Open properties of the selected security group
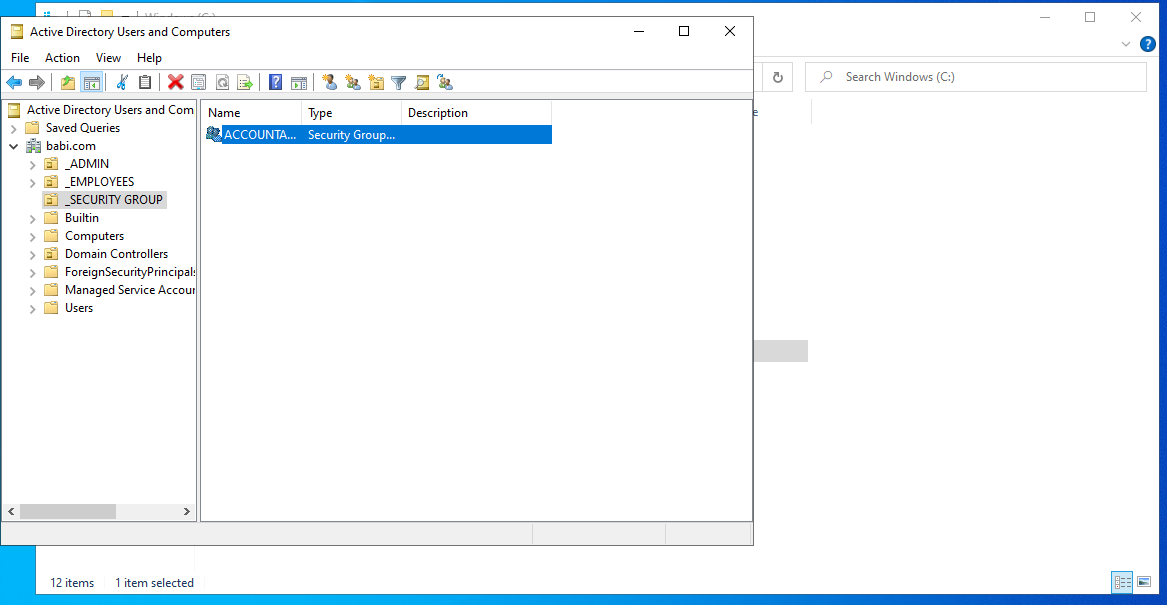1167x605 pixels. pyautogui.click(x=199, y=82)
